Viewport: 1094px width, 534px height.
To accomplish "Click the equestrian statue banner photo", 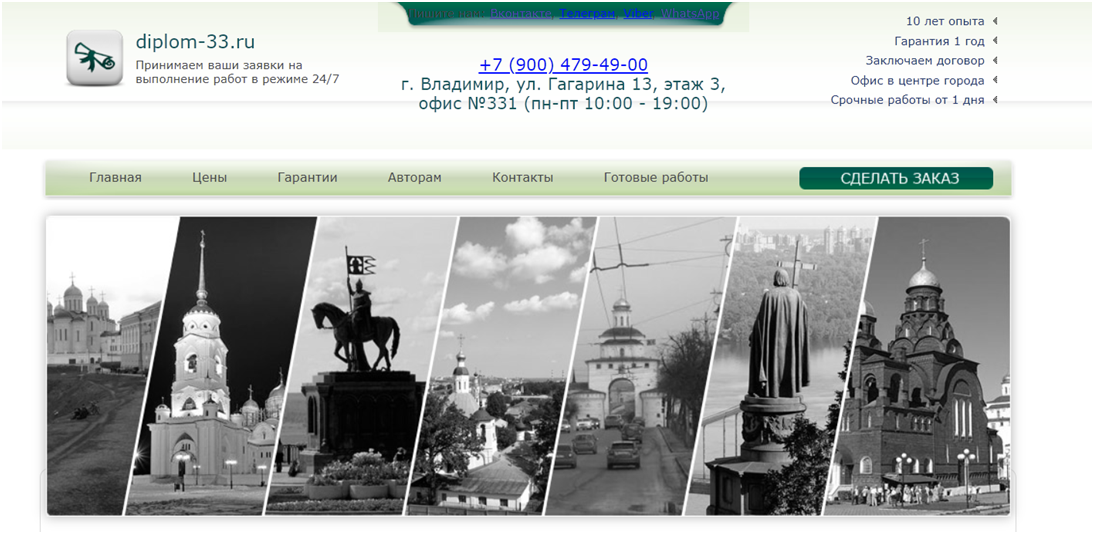I will (359, 366).
